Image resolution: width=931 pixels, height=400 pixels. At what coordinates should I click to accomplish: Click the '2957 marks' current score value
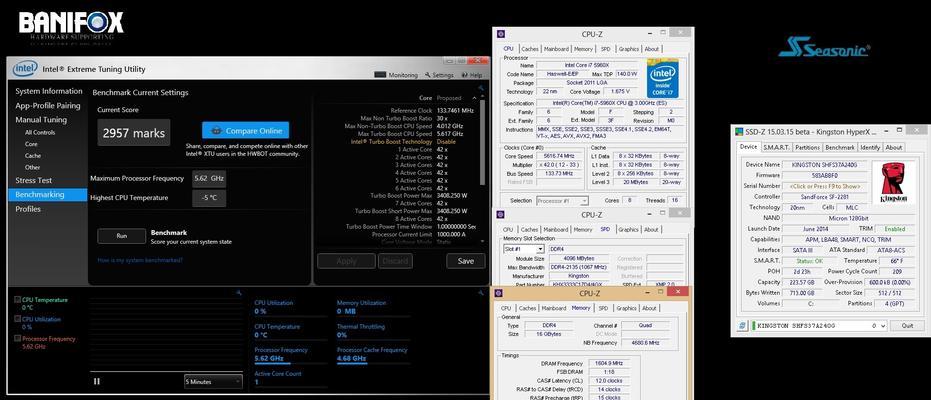(x=134, y=133)
